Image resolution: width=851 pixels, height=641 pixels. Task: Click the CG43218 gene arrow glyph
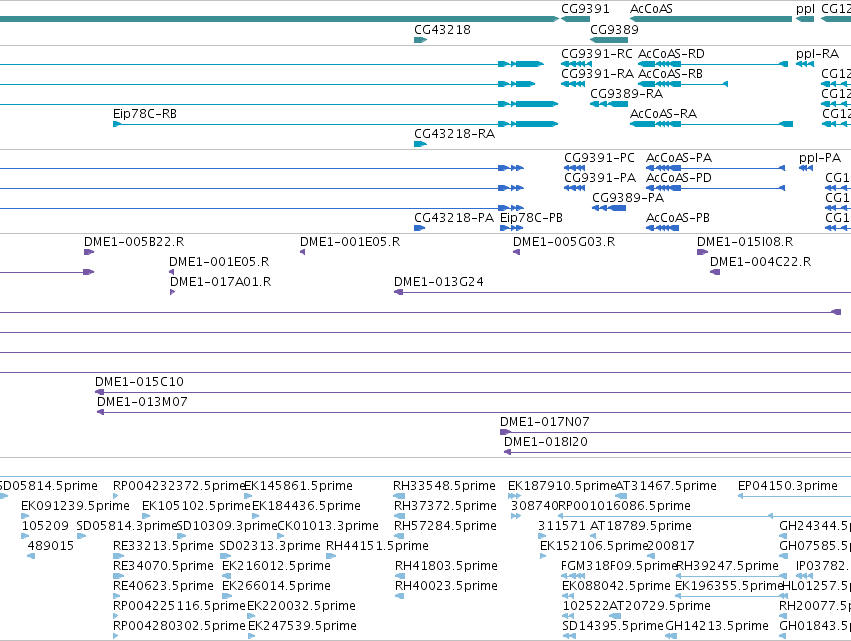pyautogui.click(x=420, y=40)
